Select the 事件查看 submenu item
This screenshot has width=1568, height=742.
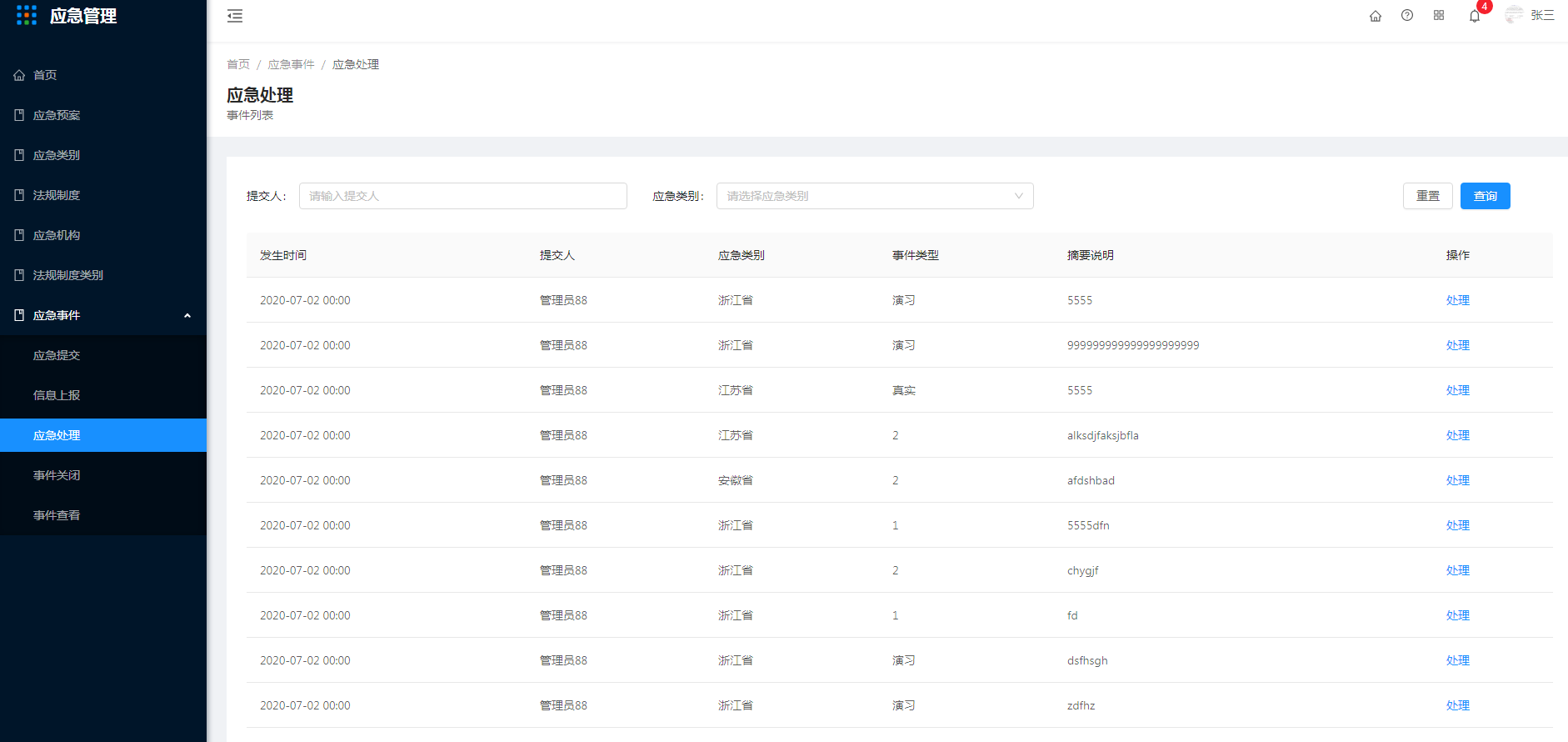pos(103,515)
